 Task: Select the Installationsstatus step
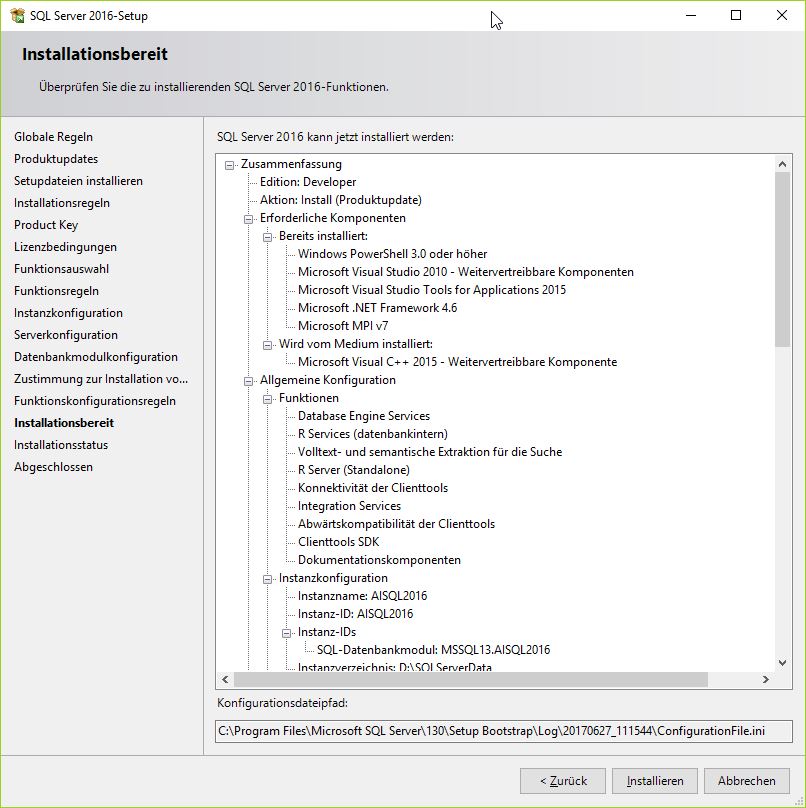61,445
